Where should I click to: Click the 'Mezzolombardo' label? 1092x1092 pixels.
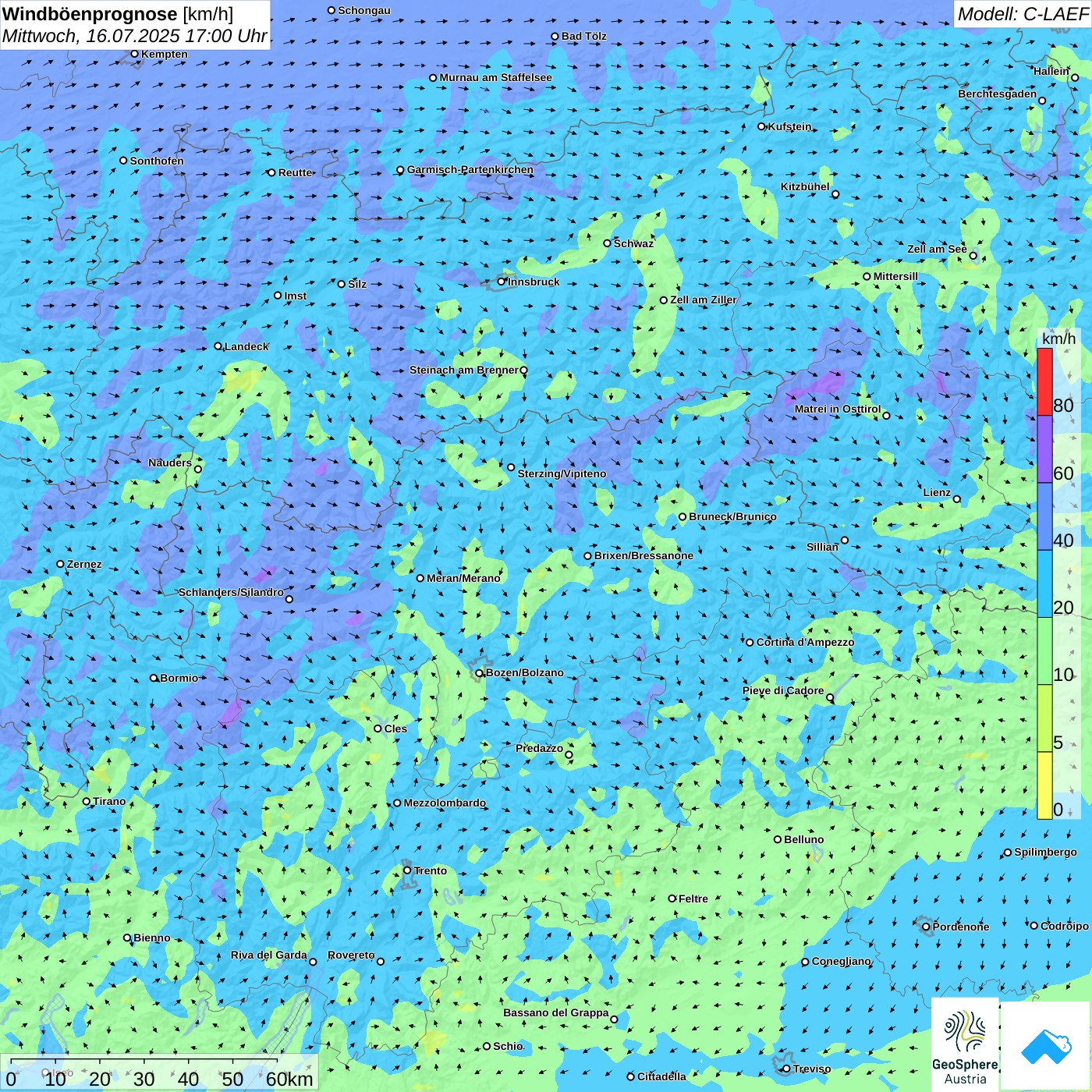(445, 803)
